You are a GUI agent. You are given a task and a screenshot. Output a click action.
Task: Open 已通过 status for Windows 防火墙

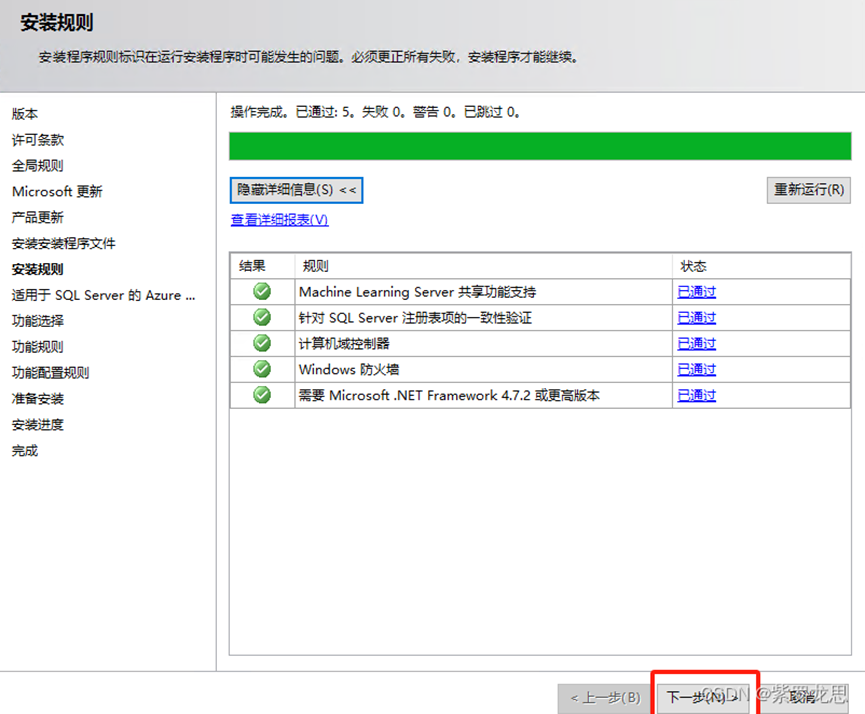tap(697, 370)
